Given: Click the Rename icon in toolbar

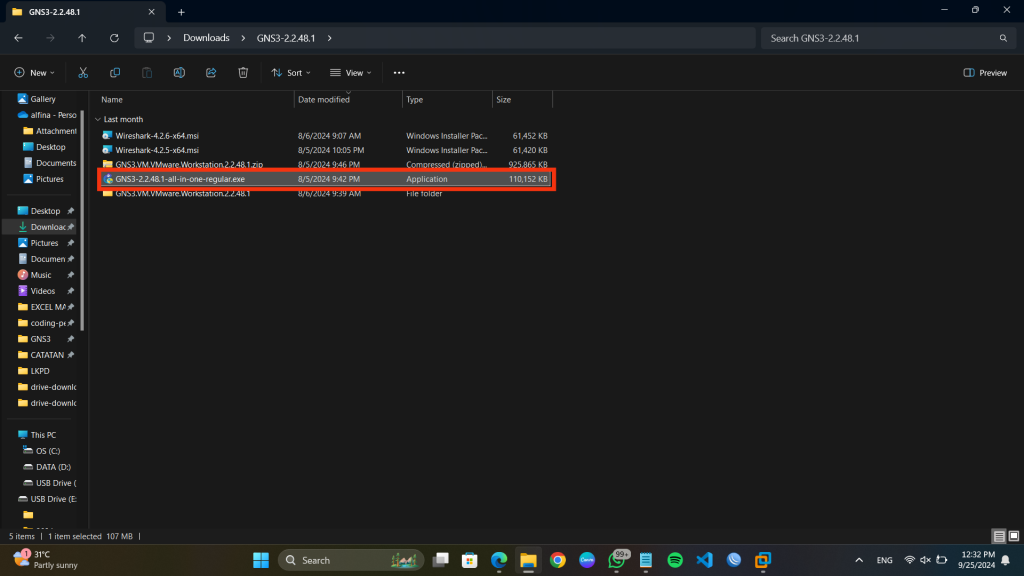Looking at the screenshot, I should point(179,73).
